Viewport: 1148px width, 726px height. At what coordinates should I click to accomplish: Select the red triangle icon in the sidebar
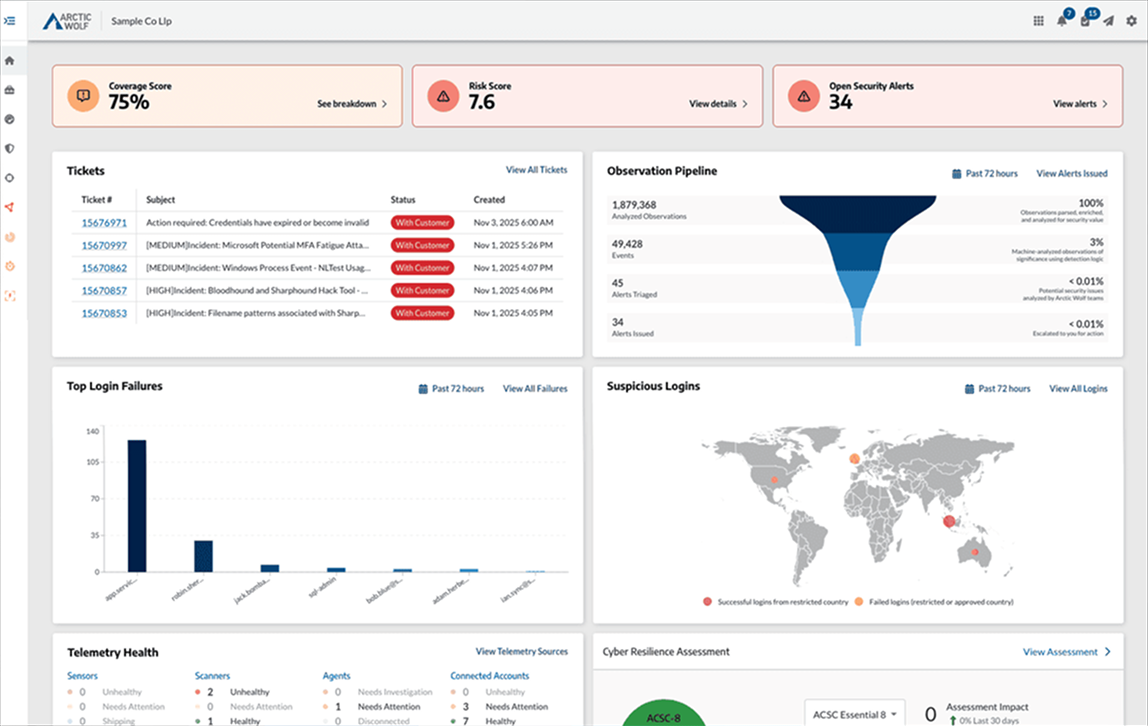[x=10, y=207]
